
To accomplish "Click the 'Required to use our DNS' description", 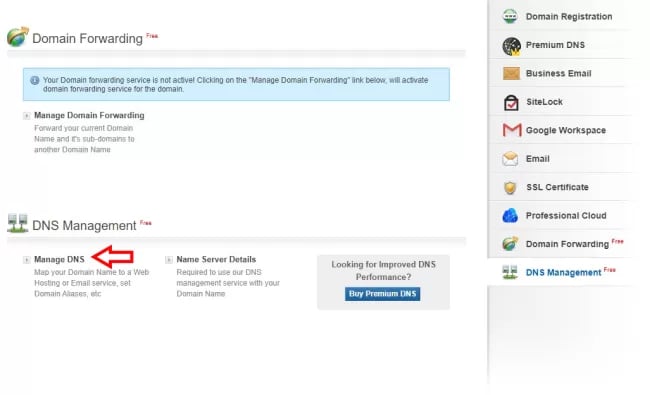I will (228, 283).
